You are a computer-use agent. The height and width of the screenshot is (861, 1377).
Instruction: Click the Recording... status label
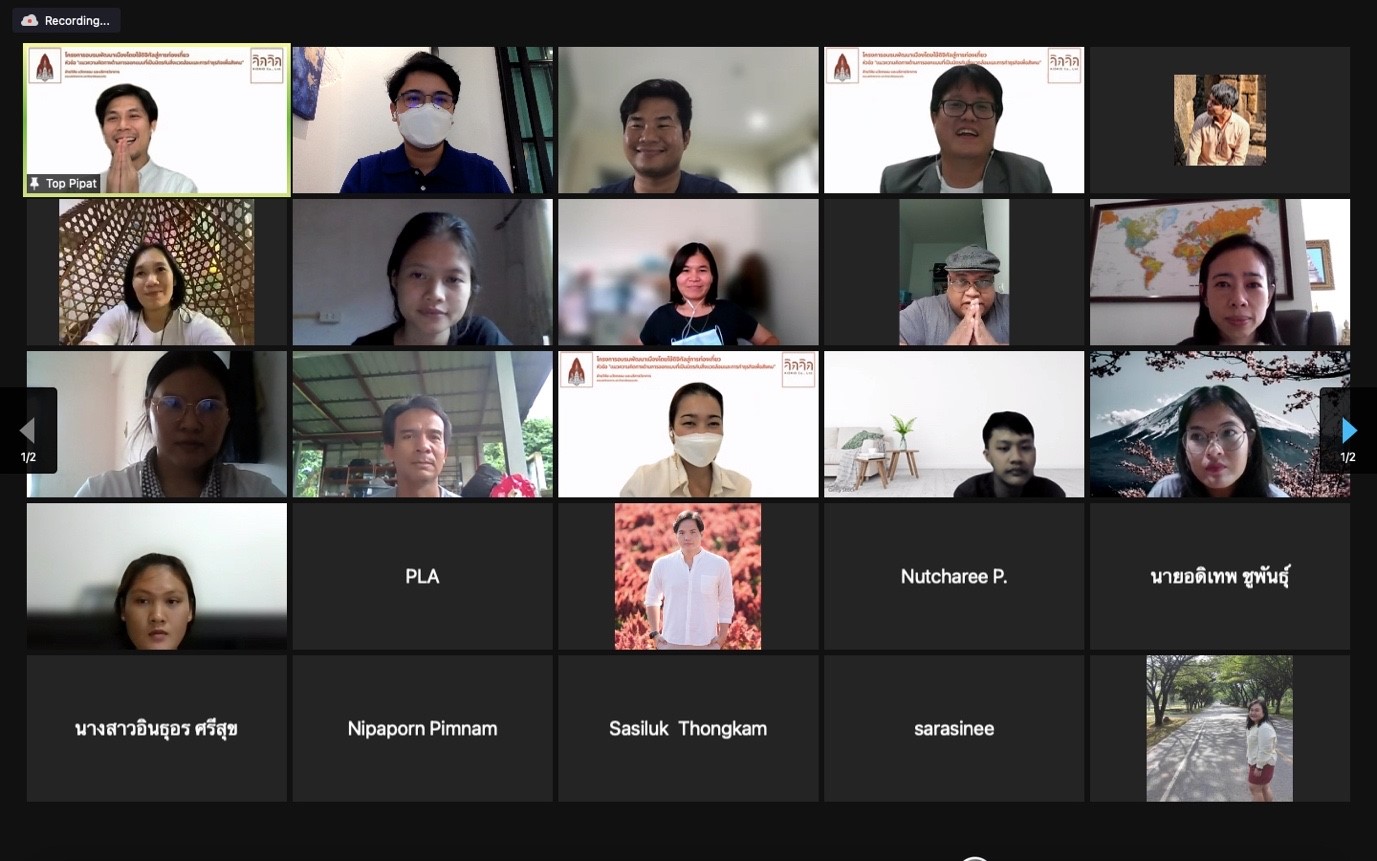click(x=77, y=20)
